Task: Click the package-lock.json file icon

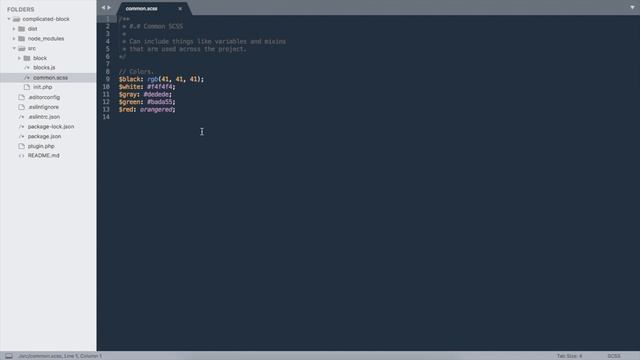Action: click(x=22, y=127)
